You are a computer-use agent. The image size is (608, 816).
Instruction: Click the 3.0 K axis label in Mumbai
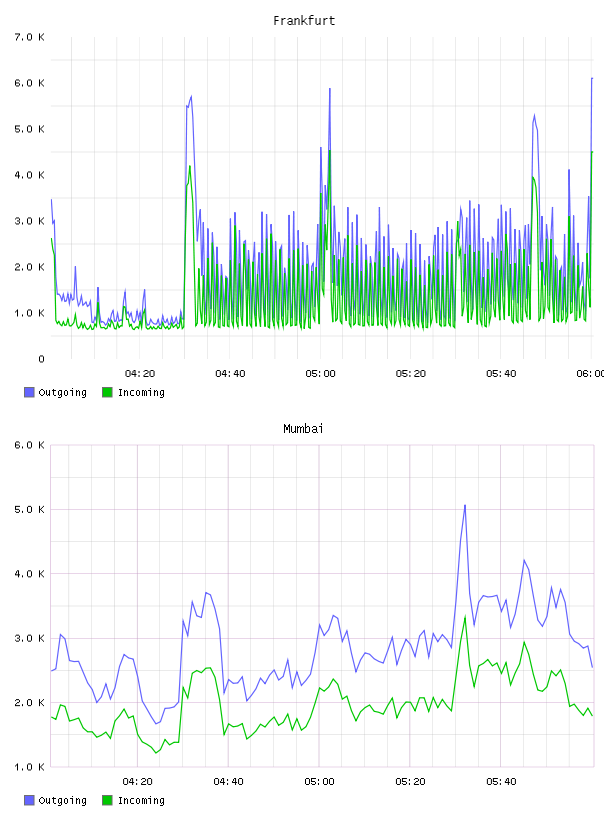tap(30, 639)
